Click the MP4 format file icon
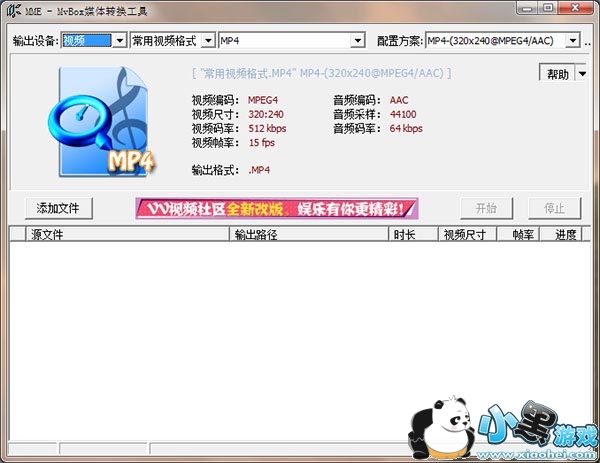 point(102,122)
